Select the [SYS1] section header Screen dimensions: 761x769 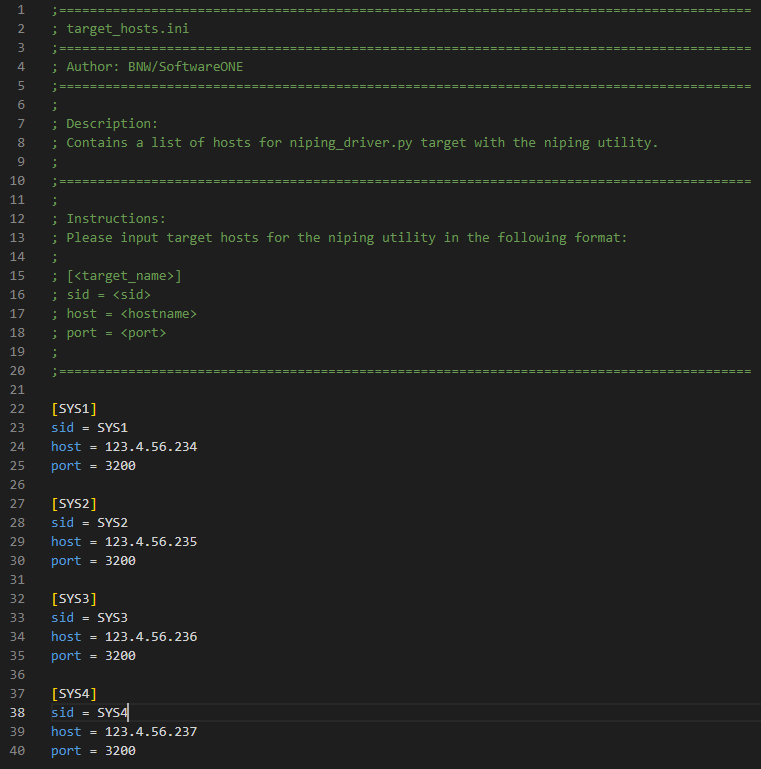[74, 408]
